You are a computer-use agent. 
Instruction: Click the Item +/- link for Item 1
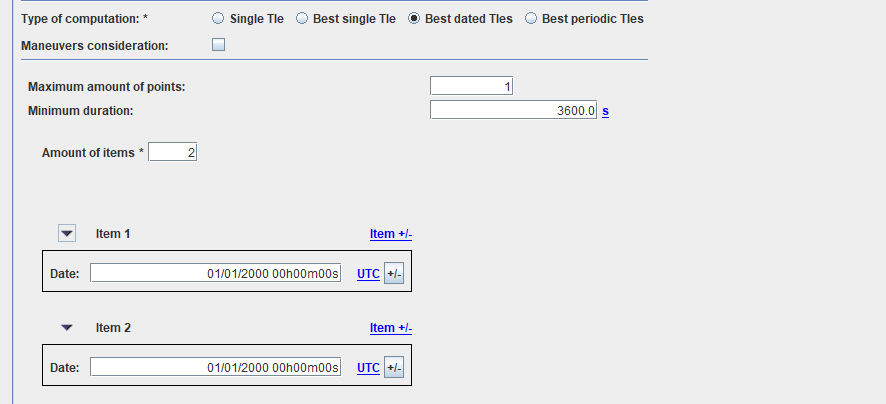(391, 234)
